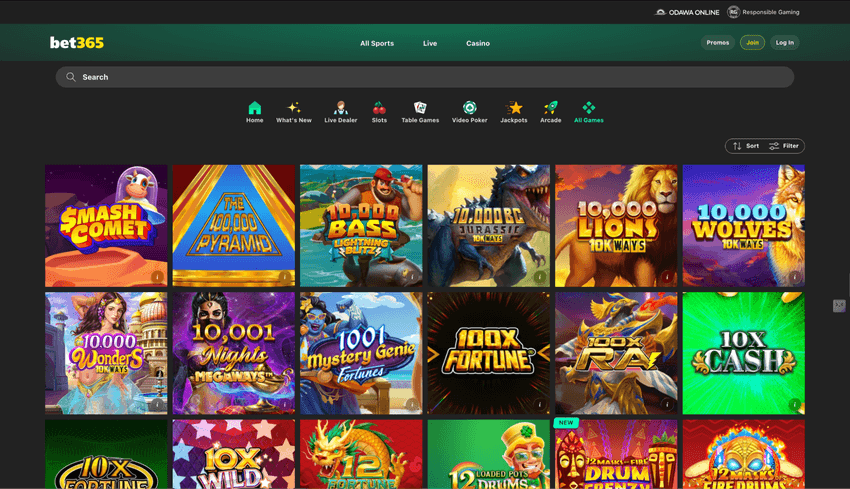
Task: Click the Join button
Action: click(752, 42)
